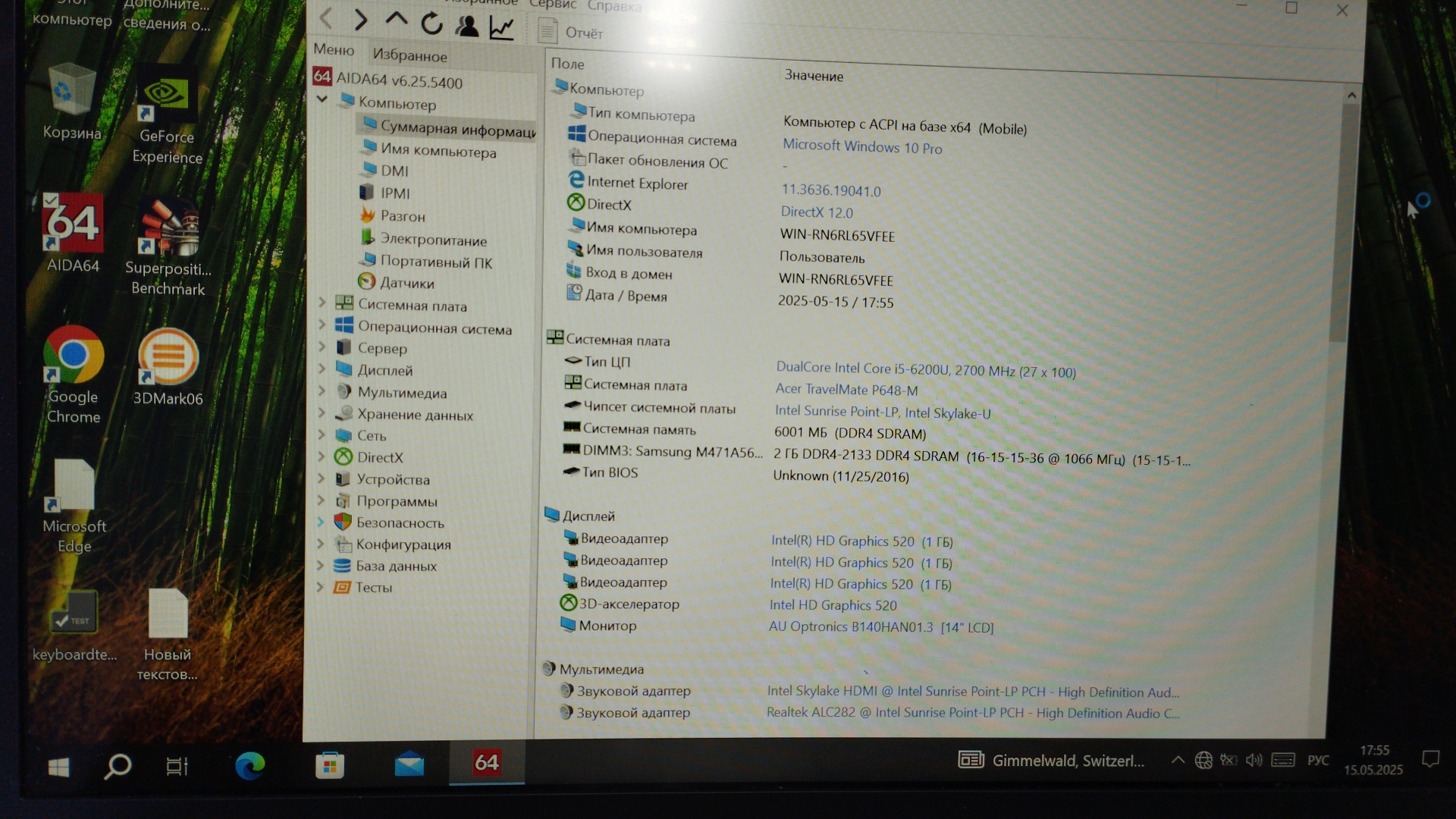Image resolution: width=1456 pixels, height=819 pixels.
Task: Click the Forward navigation arrow
Action: coord(361,20)
